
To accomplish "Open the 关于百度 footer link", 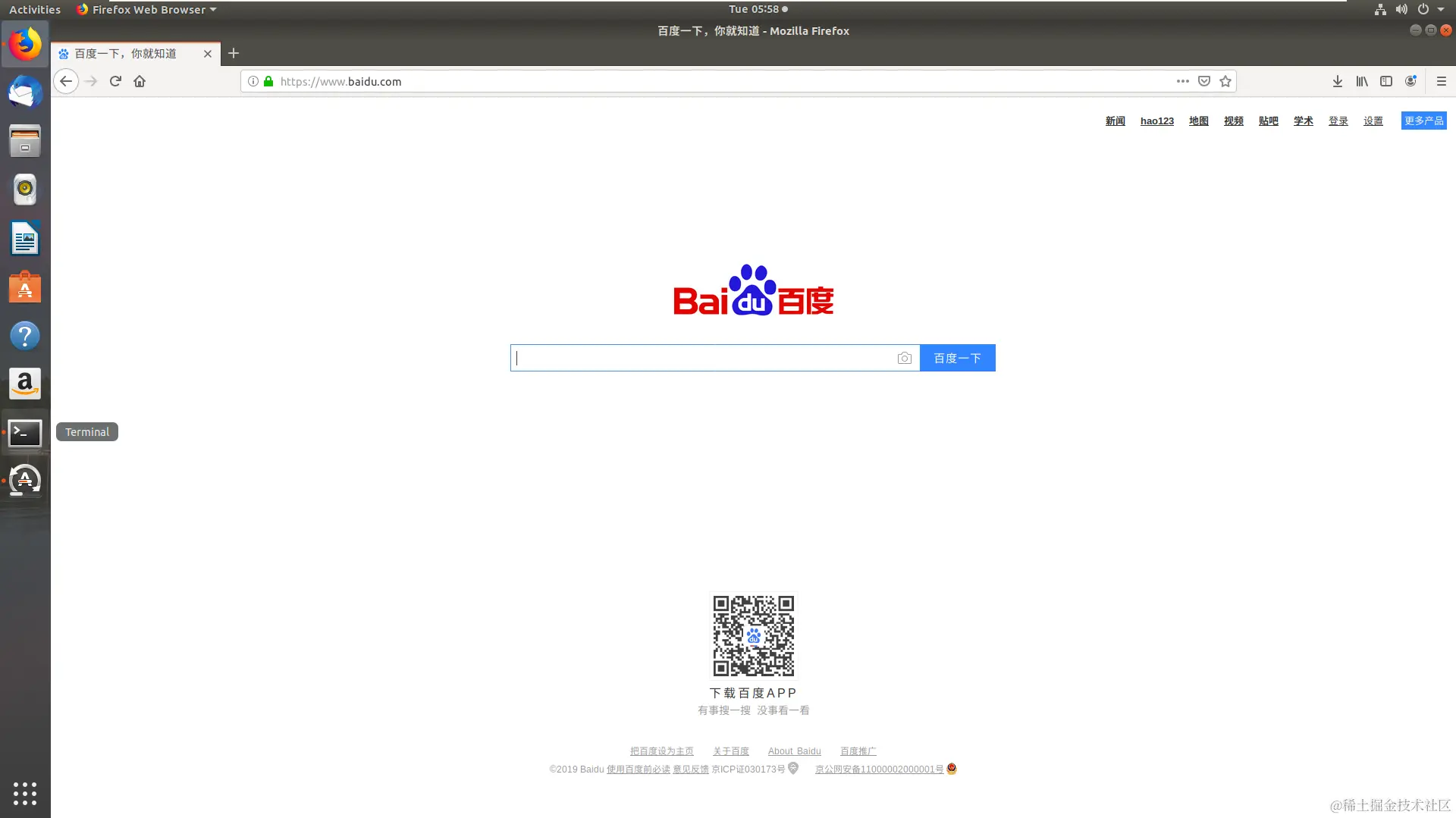I will pos(731,751).
